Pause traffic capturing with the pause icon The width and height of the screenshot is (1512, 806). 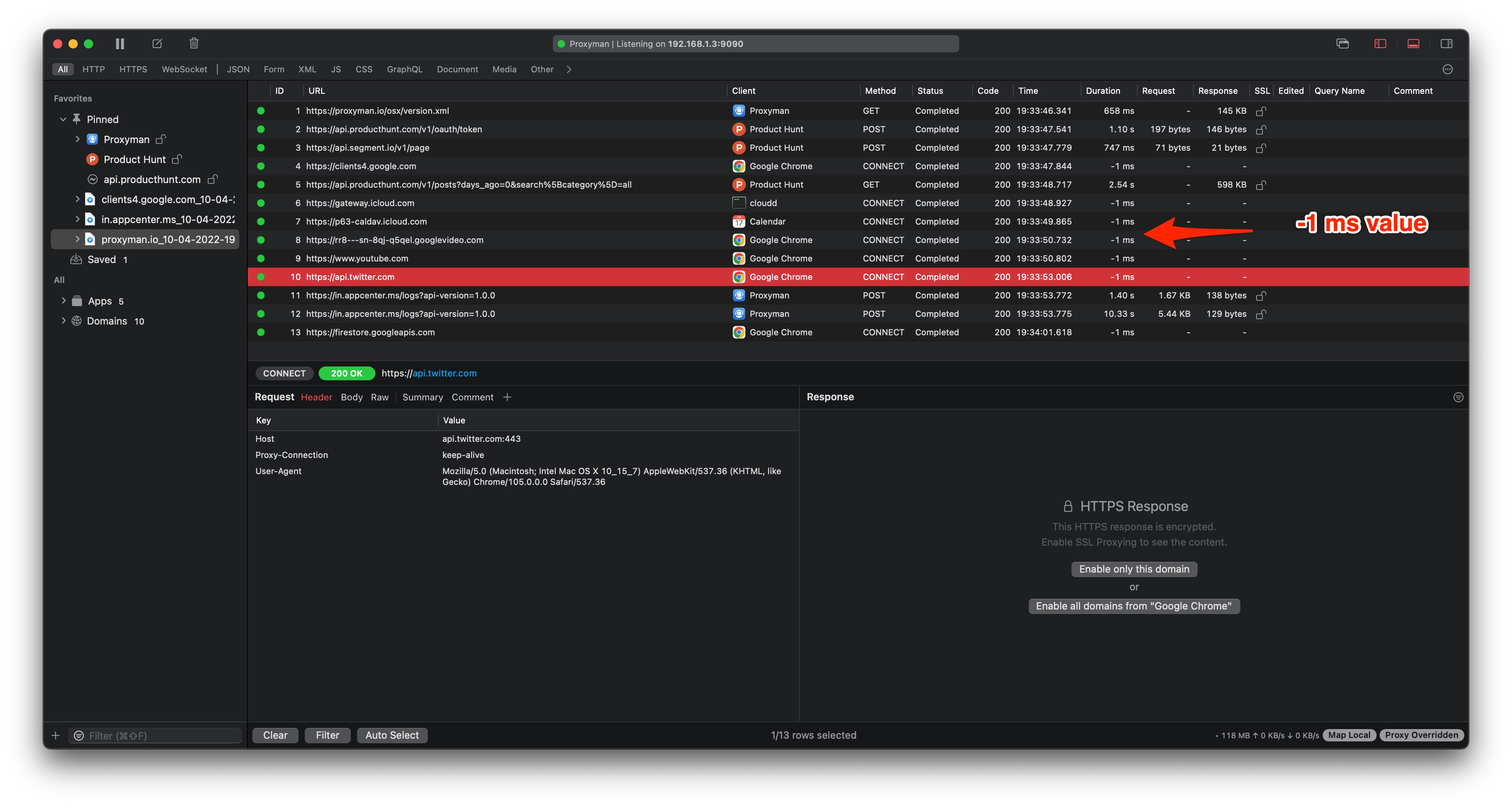[120, 43]
